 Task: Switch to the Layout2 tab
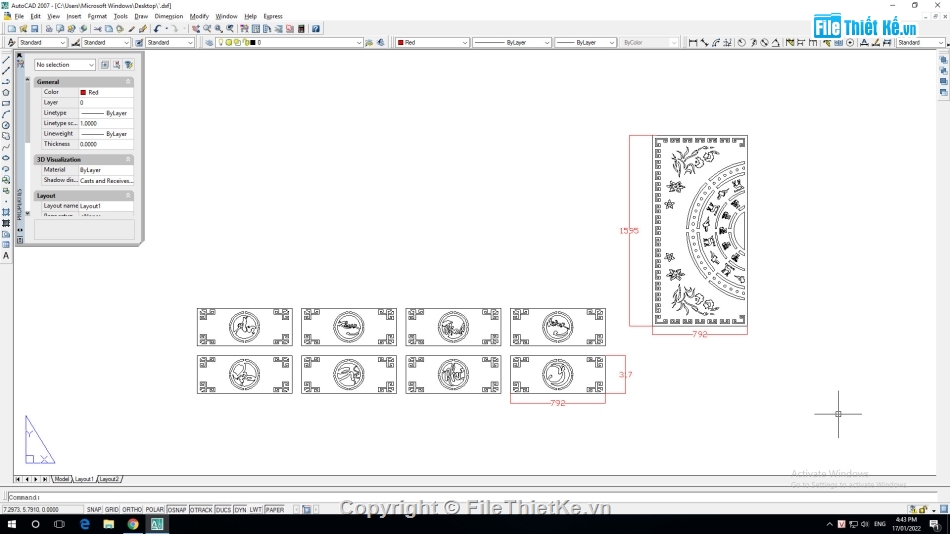click(109, 479)
